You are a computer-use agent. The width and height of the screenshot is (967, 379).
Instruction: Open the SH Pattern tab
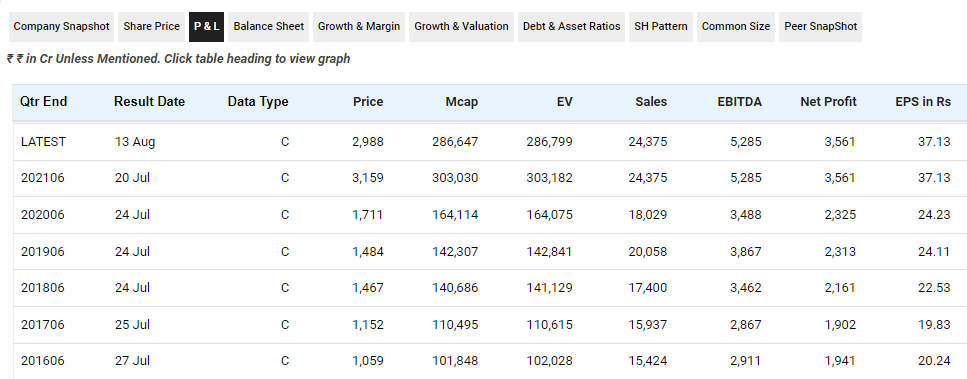(x=660, y=26)
